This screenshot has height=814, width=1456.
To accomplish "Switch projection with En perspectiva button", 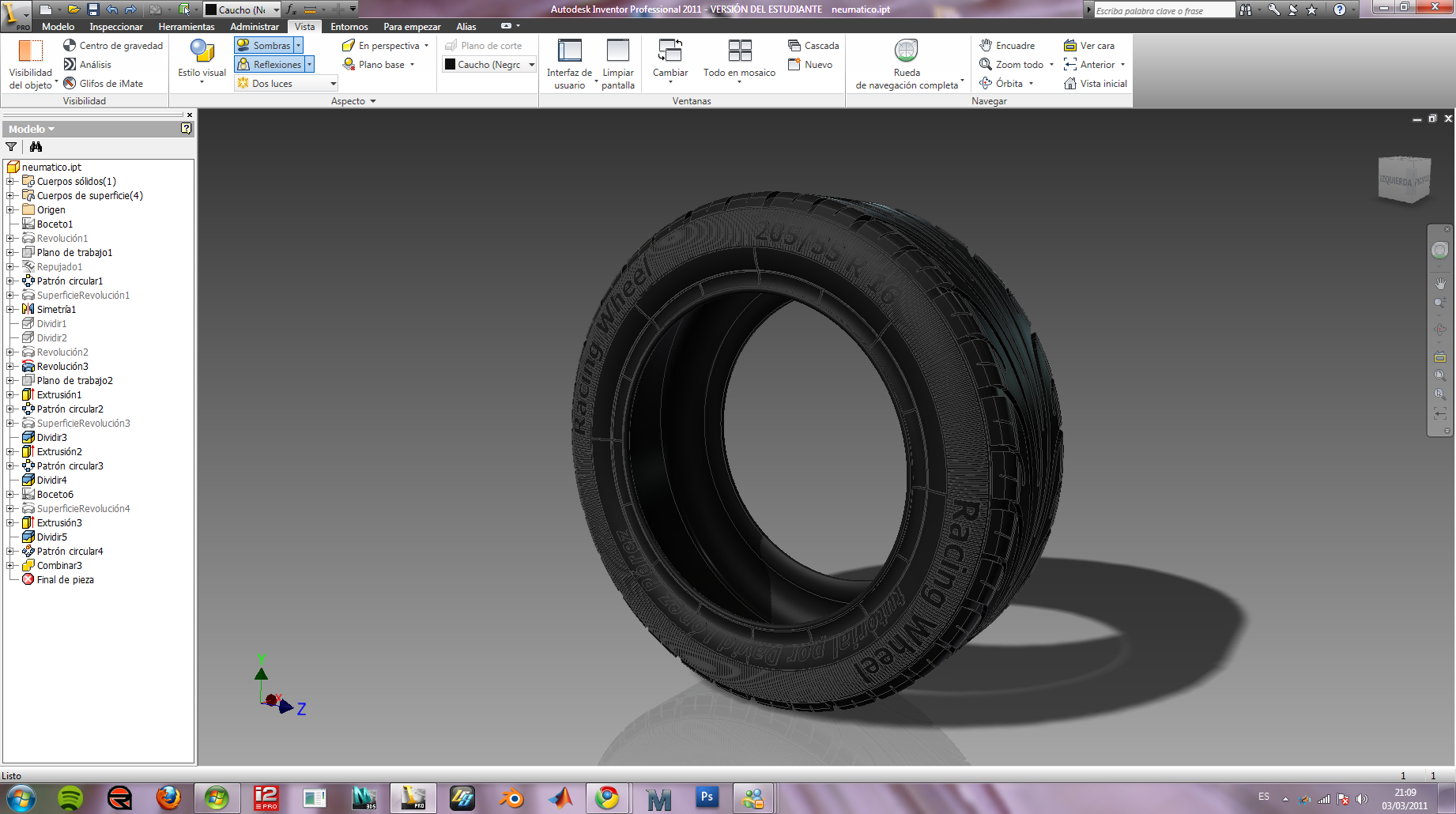I will 381,46.
